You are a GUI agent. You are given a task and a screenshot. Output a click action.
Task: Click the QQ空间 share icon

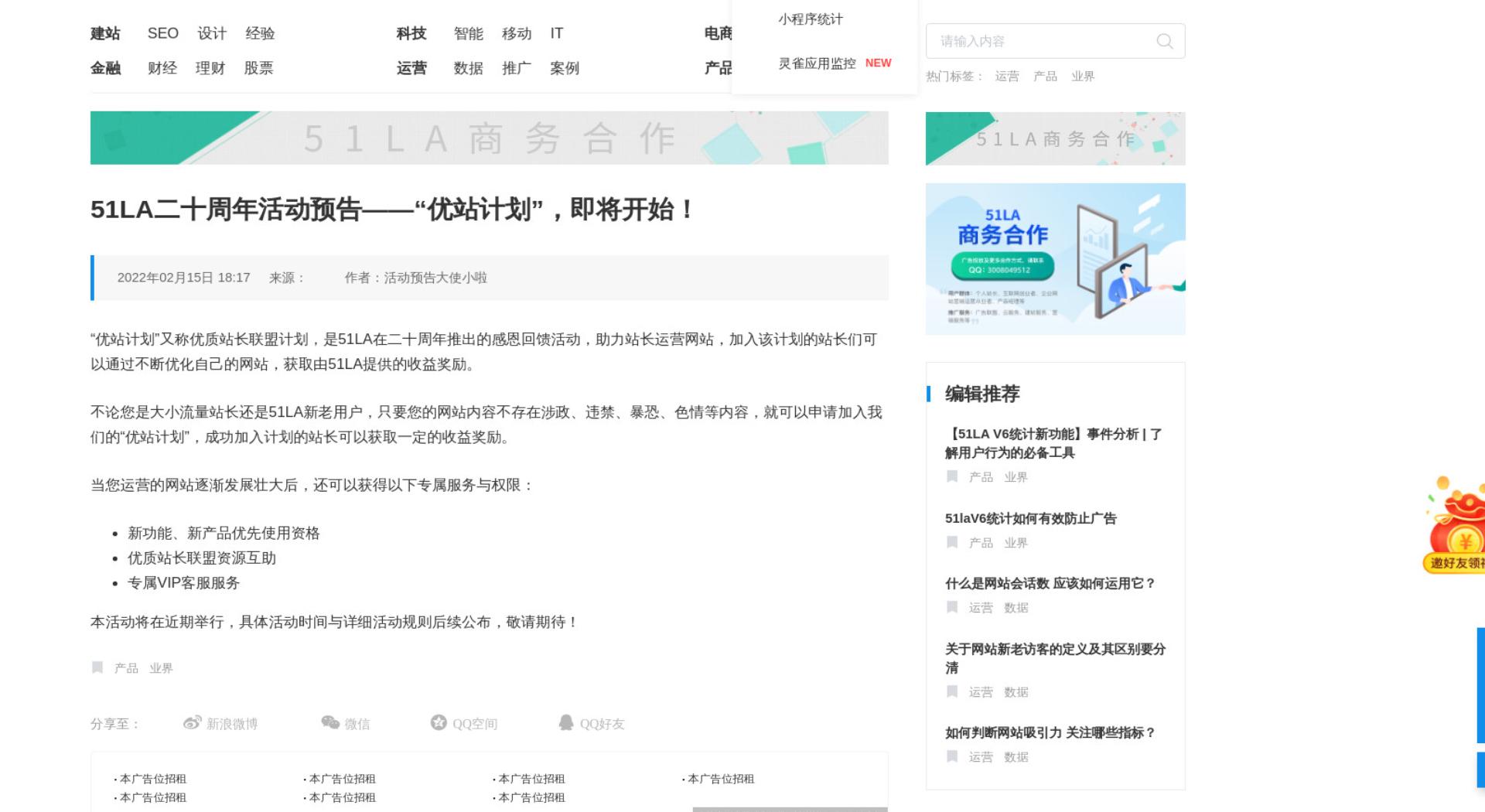coord(439,722)
